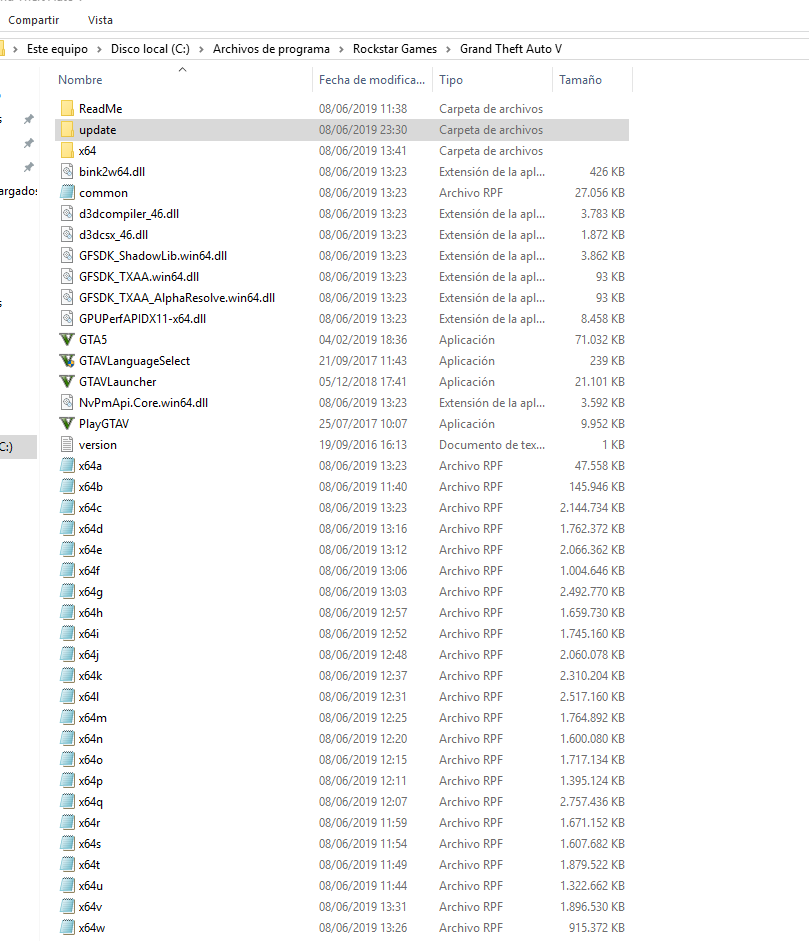
Task: Select the x64a RPF archive icon
Action: 67,466
